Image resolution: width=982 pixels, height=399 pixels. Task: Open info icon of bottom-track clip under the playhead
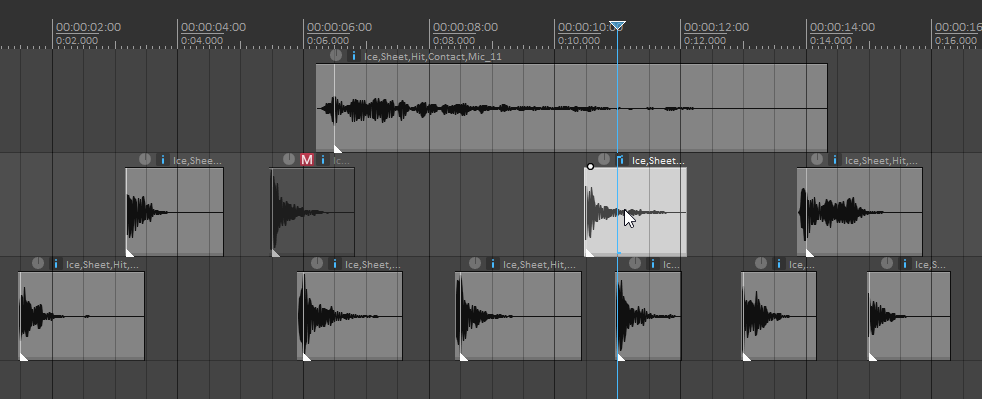(653, 264)
